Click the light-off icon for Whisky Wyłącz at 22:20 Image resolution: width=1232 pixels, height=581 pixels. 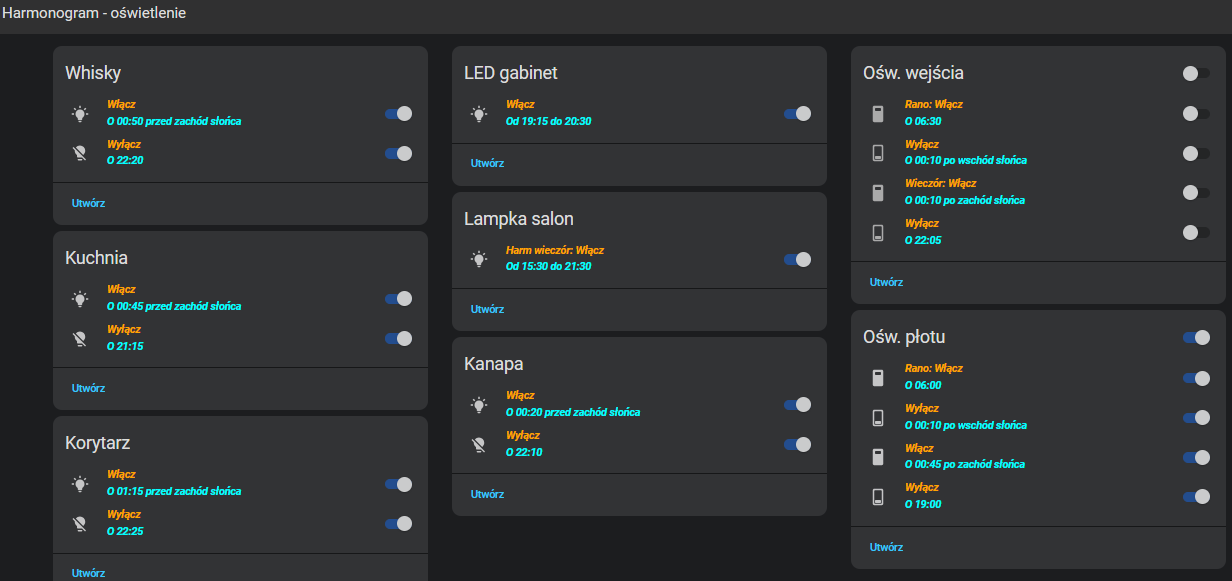pyautogui.click(x=80, y=154)
